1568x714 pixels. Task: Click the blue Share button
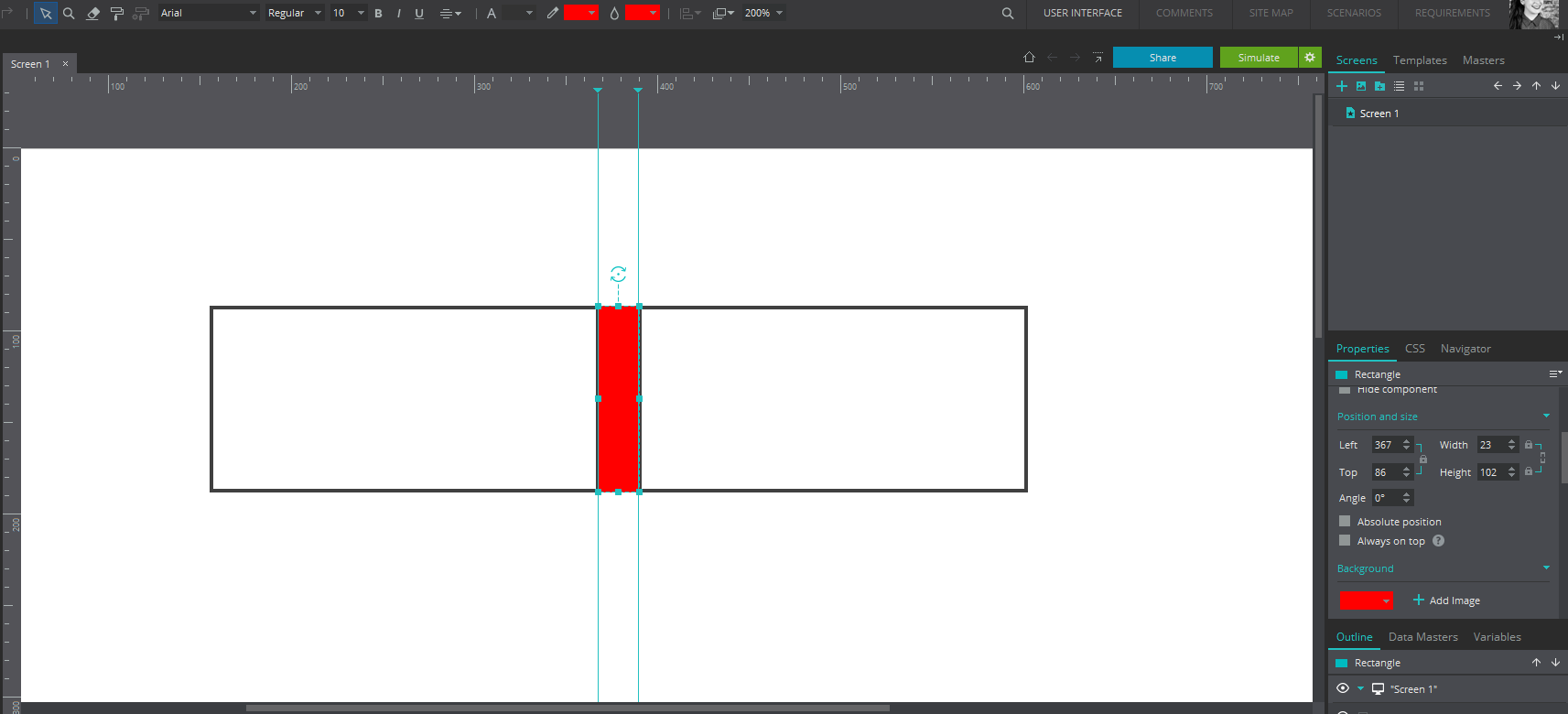tap(1162, 58)
